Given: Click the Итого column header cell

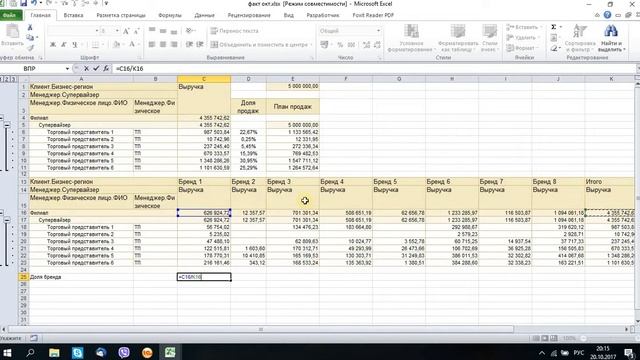Looking at the screenshot, I should click(610, 182).
